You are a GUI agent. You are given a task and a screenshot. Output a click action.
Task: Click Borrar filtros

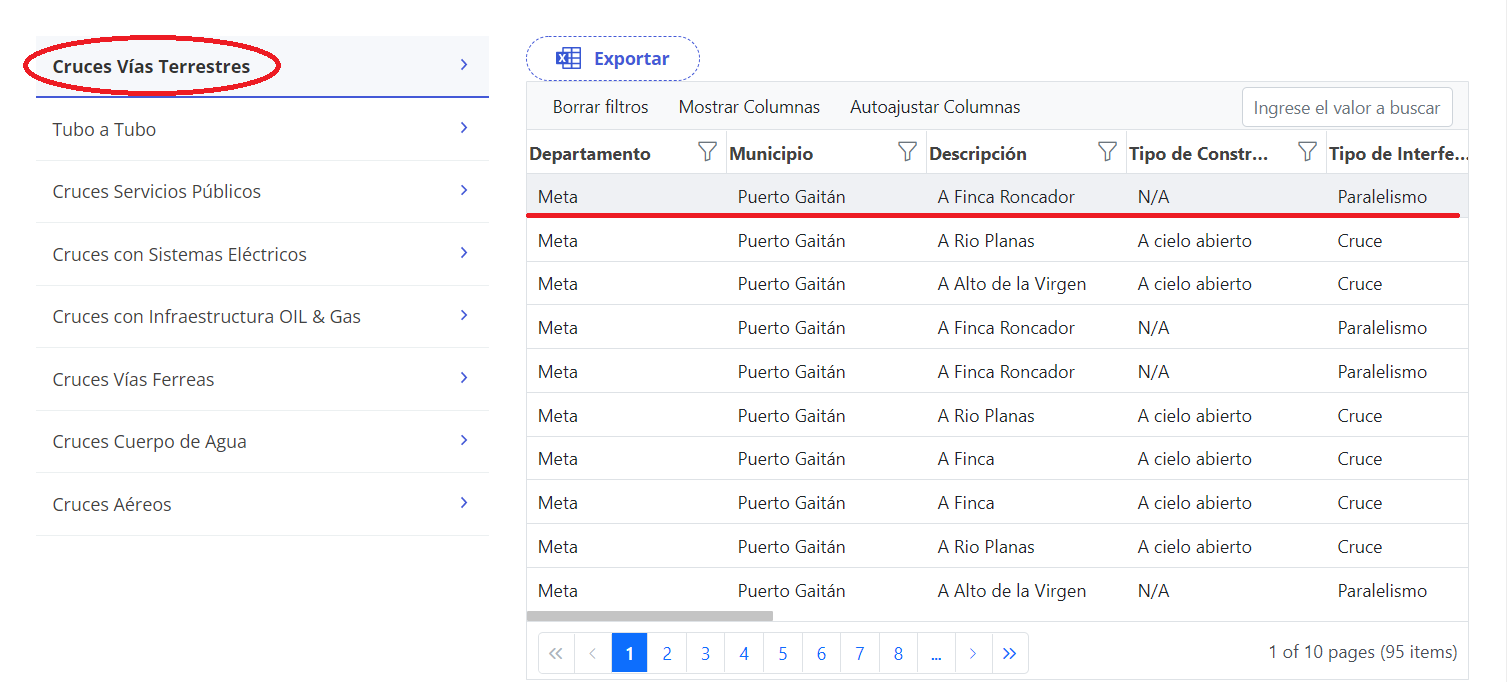click(600, 107)
